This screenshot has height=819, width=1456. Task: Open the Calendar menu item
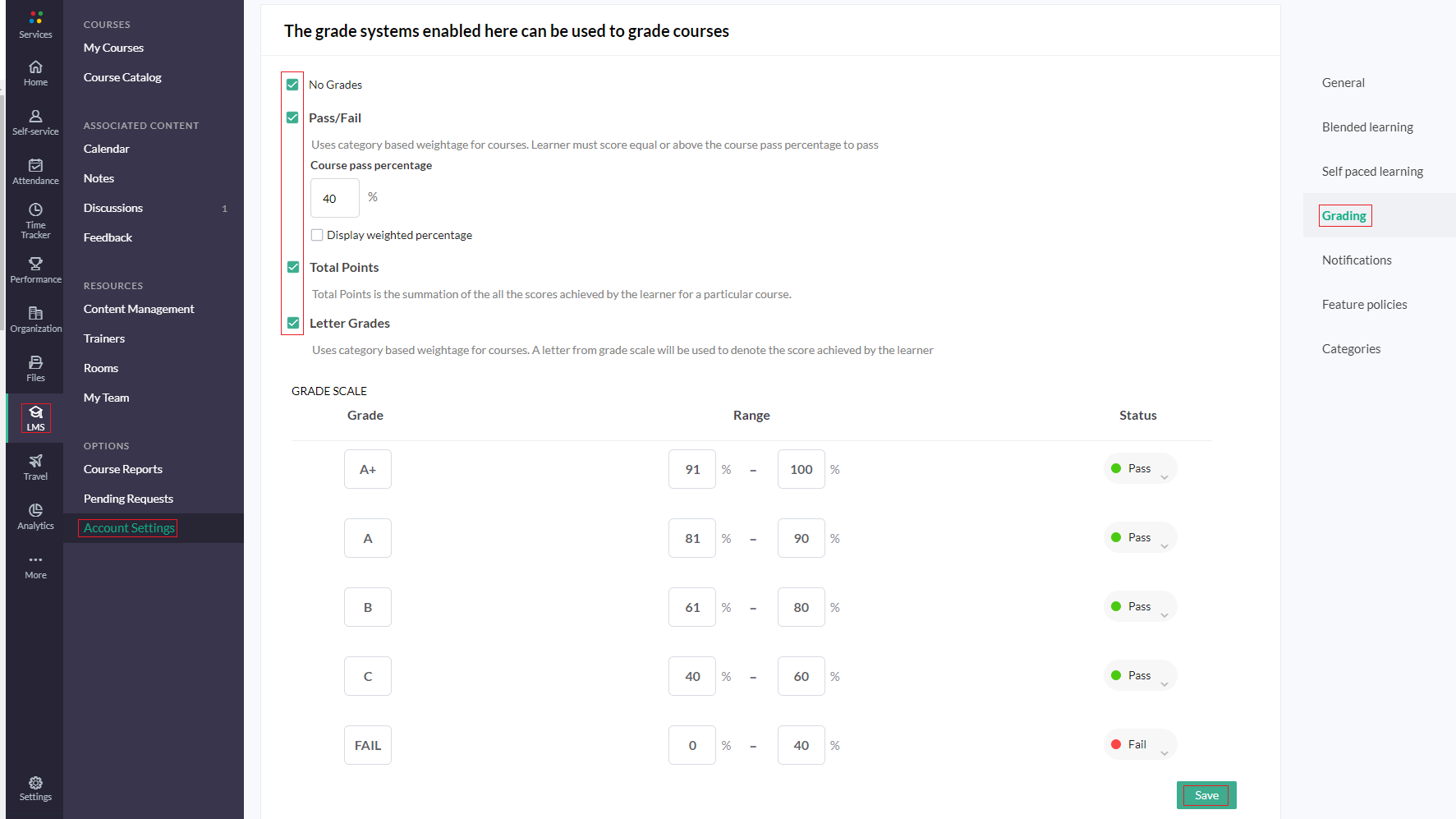pos(106,149)
